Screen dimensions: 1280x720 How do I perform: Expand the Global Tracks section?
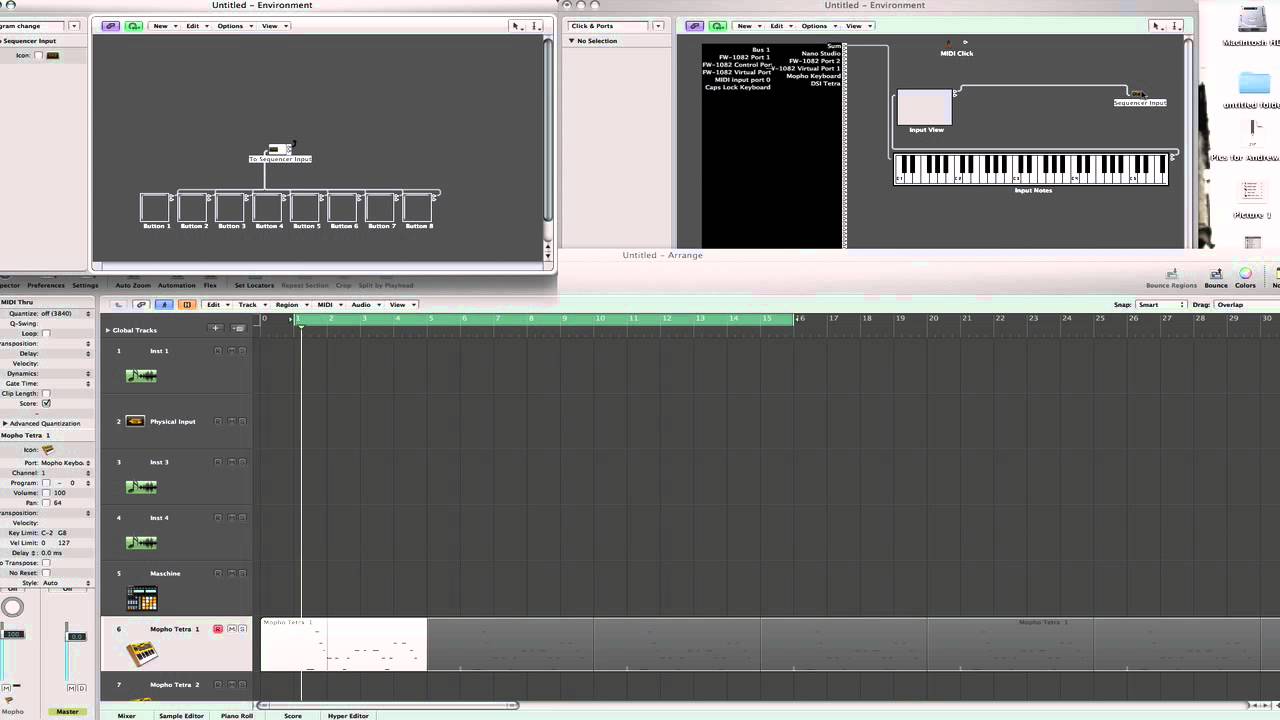(107, 330)
